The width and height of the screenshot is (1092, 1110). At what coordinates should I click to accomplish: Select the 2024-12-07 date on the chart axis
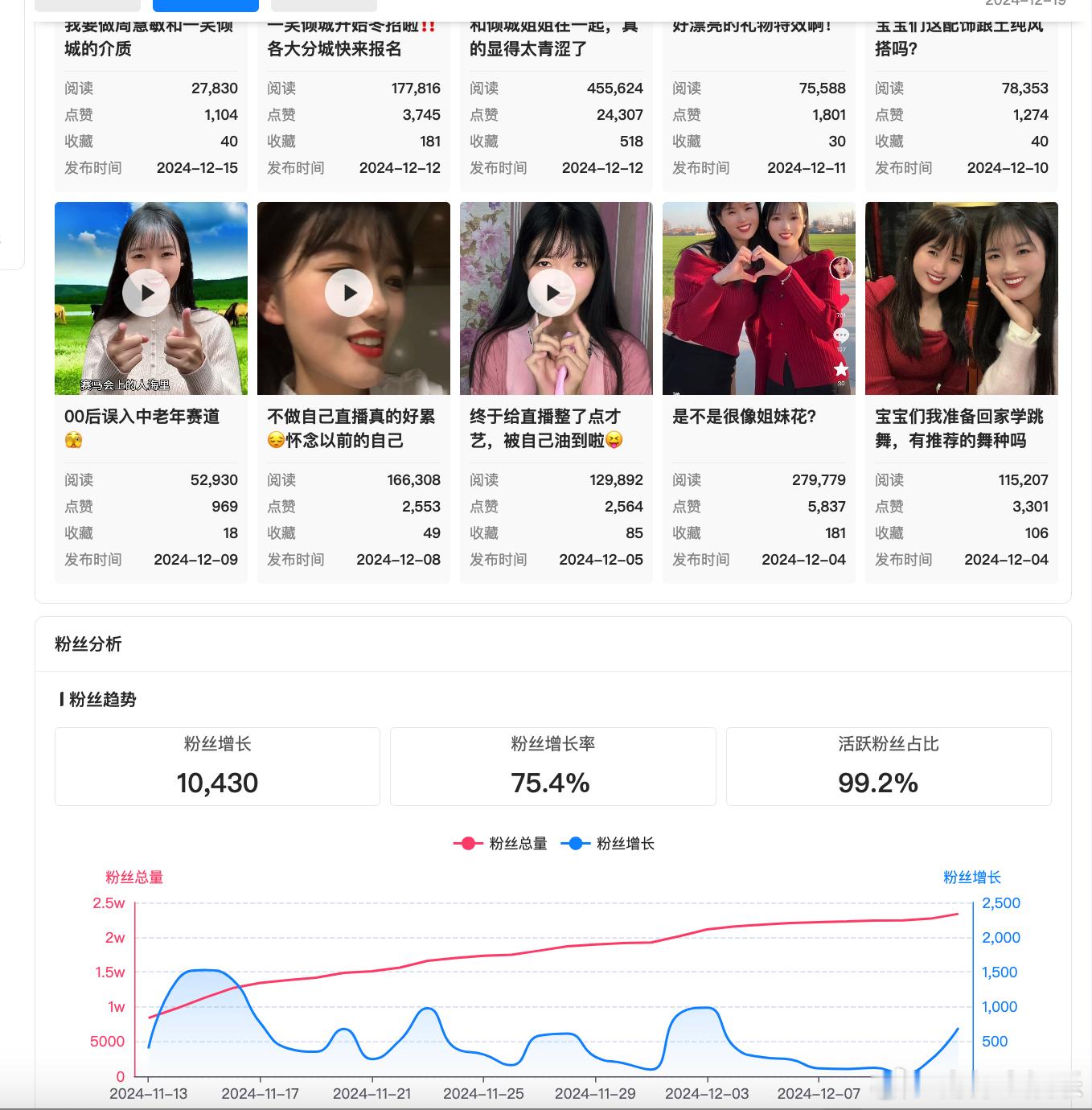click(x=819, y=1094)
